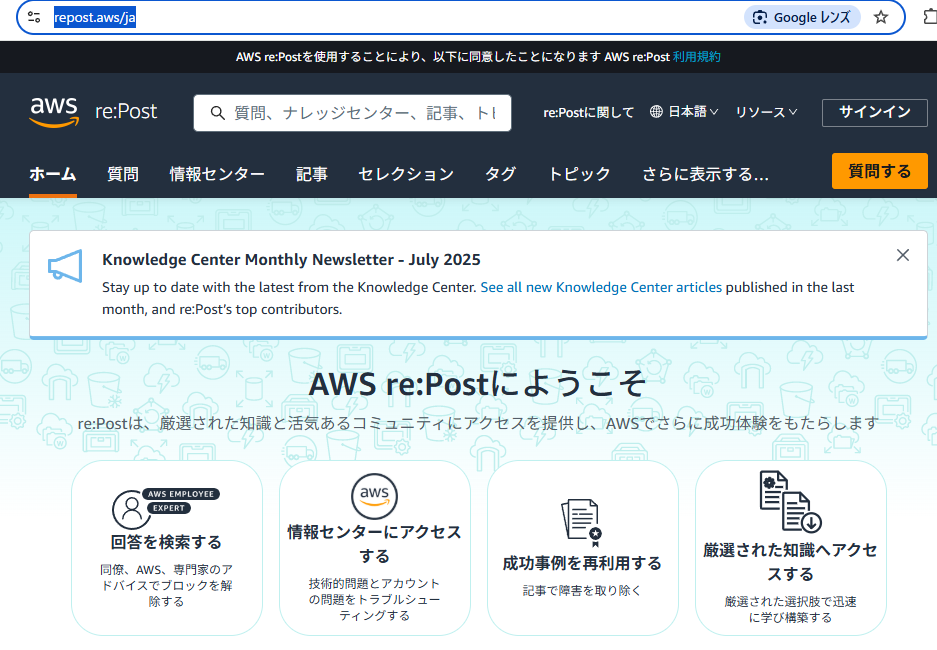Screen dimensions: 937x650
Task: Open the タグ tab
Action: tap(501, 174)
